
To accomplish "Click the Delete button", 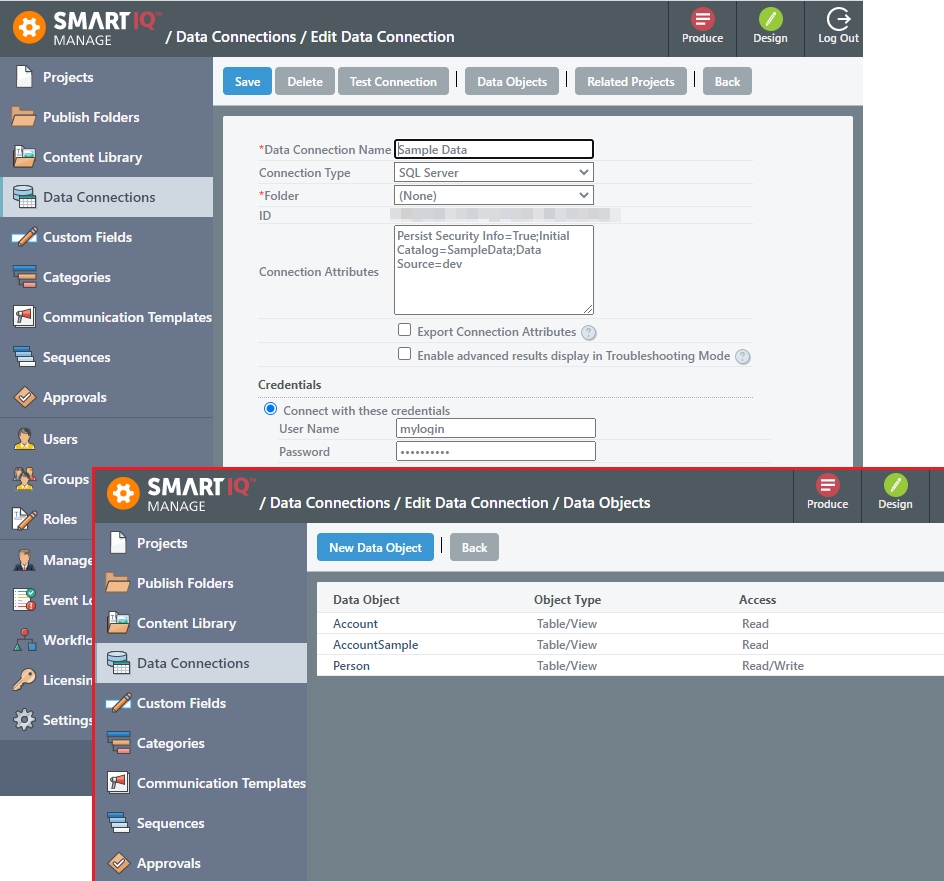I will pos(305,81).
